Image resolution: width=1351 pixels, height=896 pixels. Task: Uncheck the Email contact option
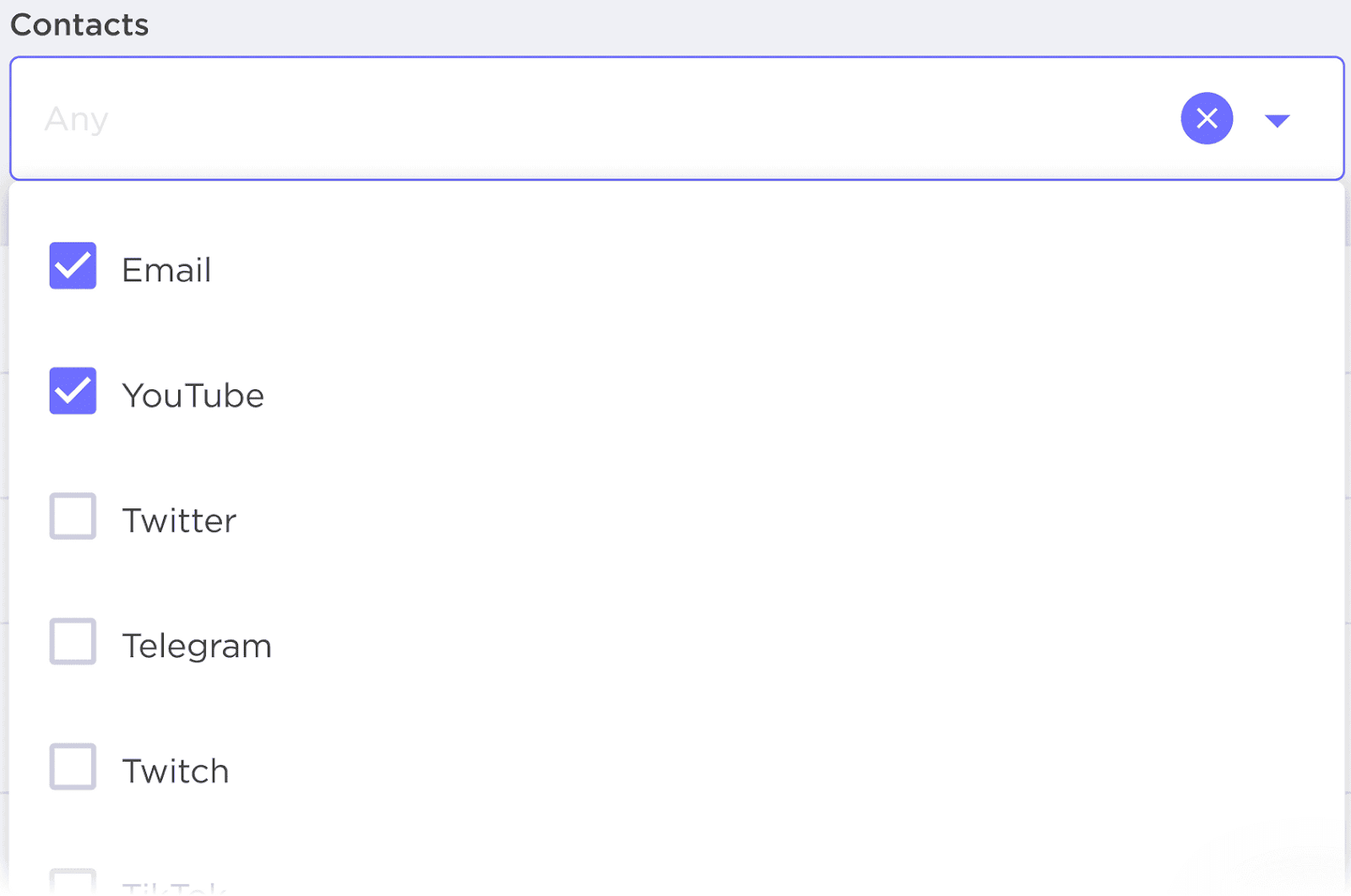(x=73, y=266)
